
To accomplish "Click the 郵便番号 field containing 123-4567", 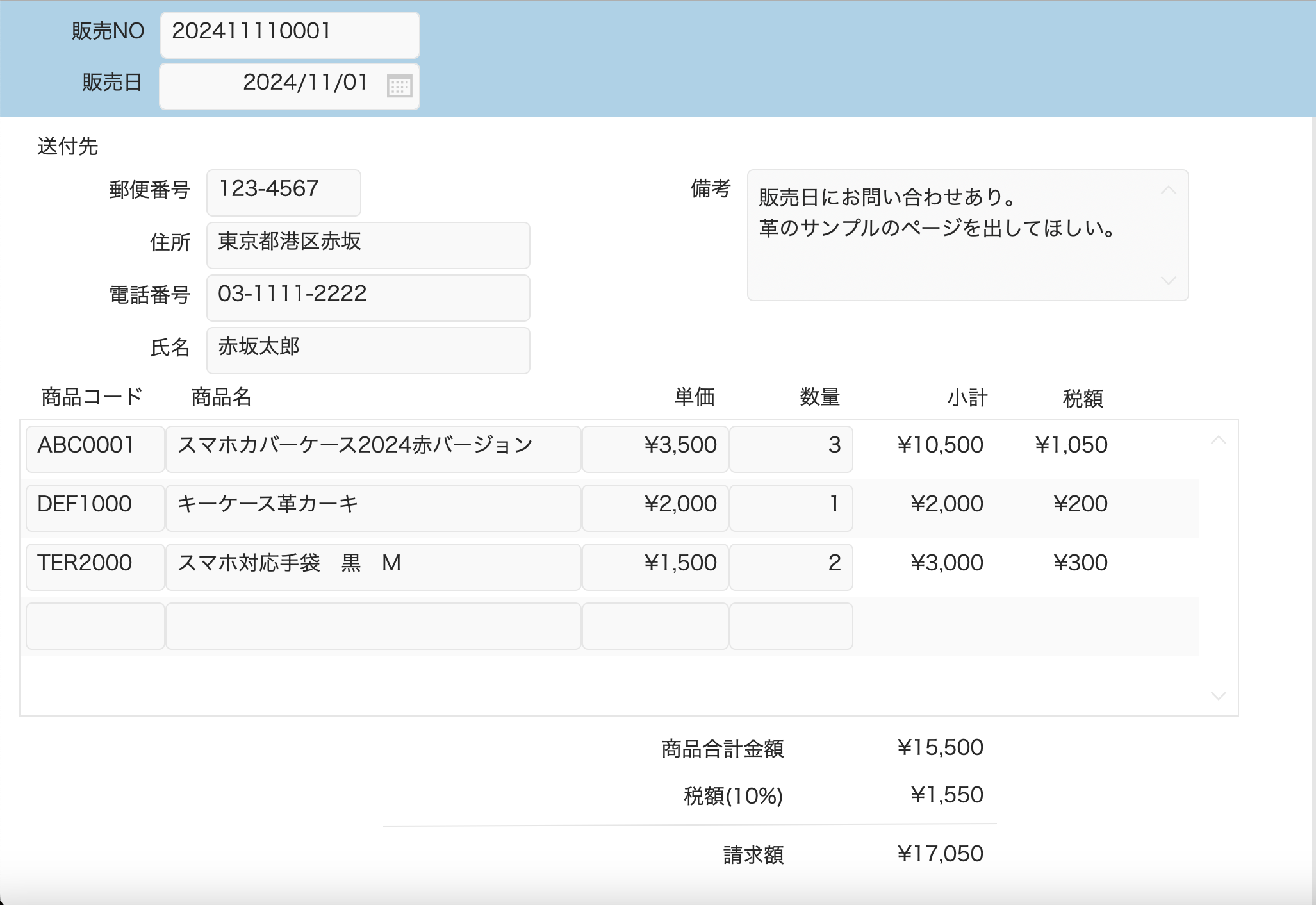I will [x=283, y=192].
